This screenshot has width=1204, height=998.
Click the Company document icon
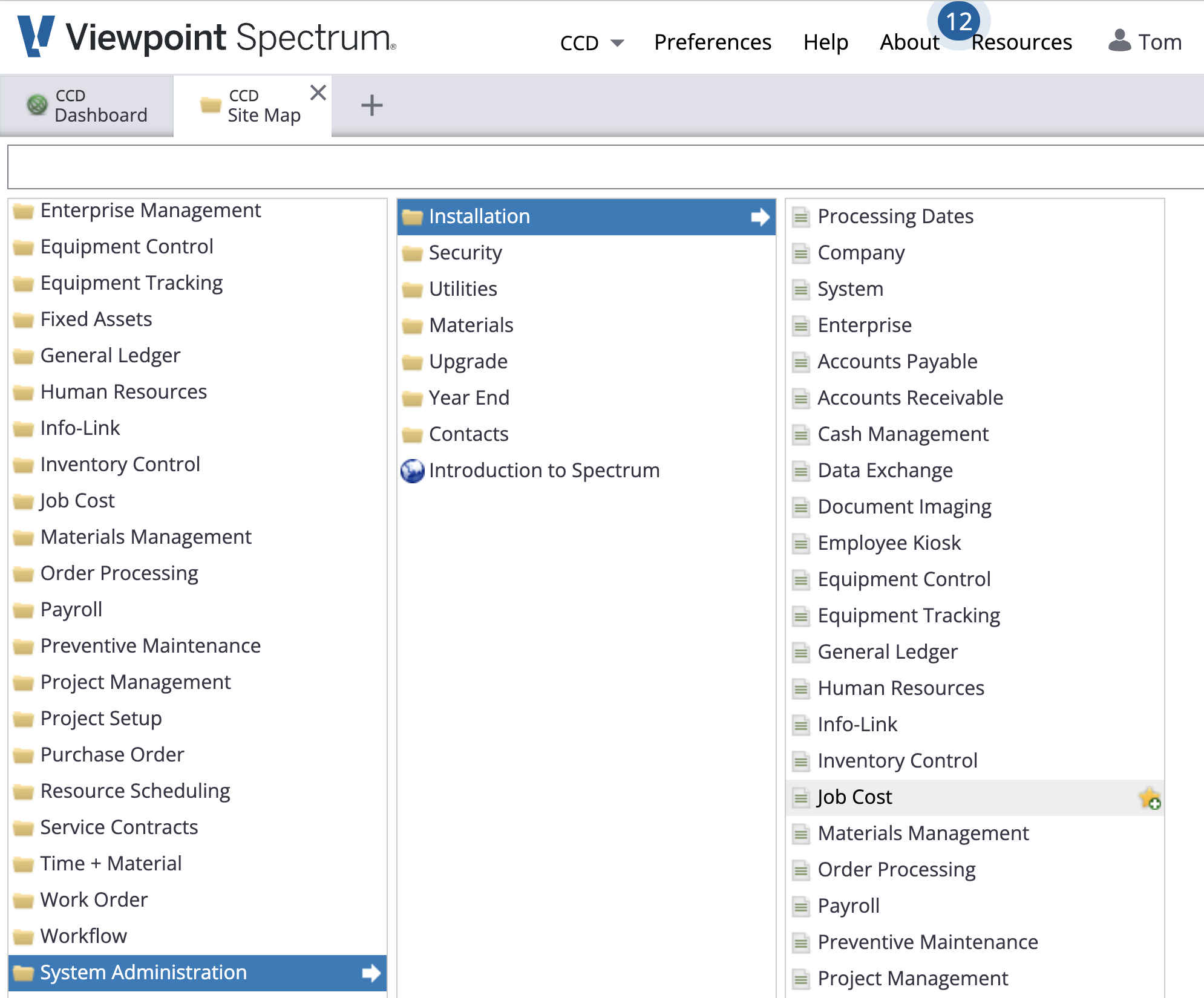point(801,253)
